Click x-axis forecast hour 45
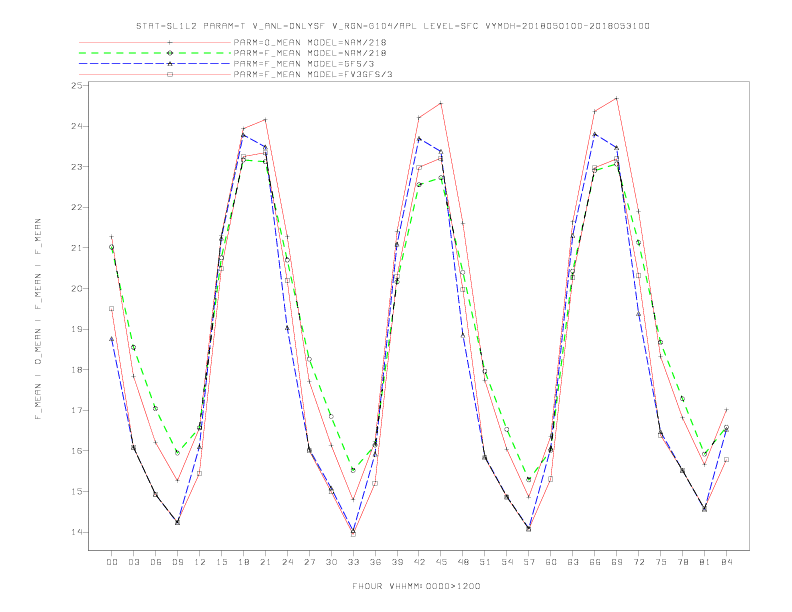Viewport: 792px width, 612px height. pos(441,562)
